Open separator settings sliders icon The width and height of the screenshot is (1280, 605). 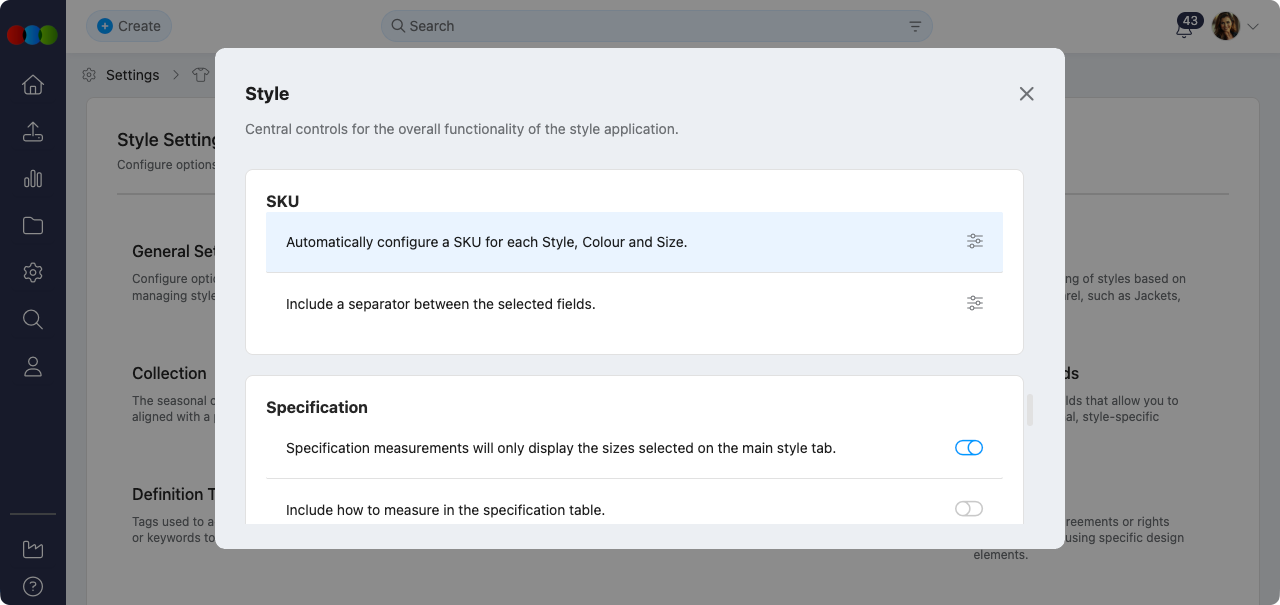tap(975, 303)
